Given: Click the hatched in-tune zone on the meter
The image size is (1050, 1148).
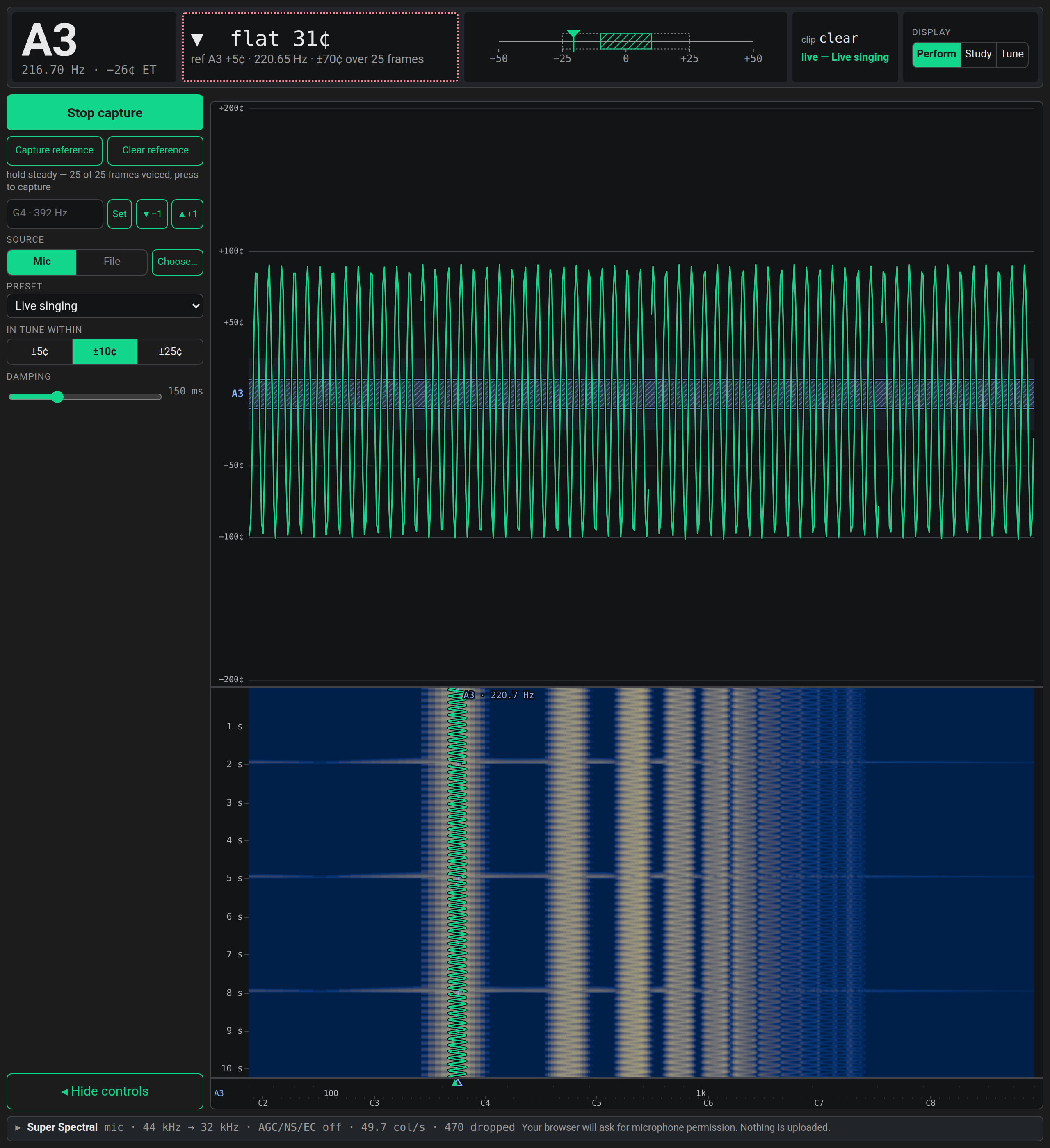Looking at the screenshot, I should pos(625,41).
